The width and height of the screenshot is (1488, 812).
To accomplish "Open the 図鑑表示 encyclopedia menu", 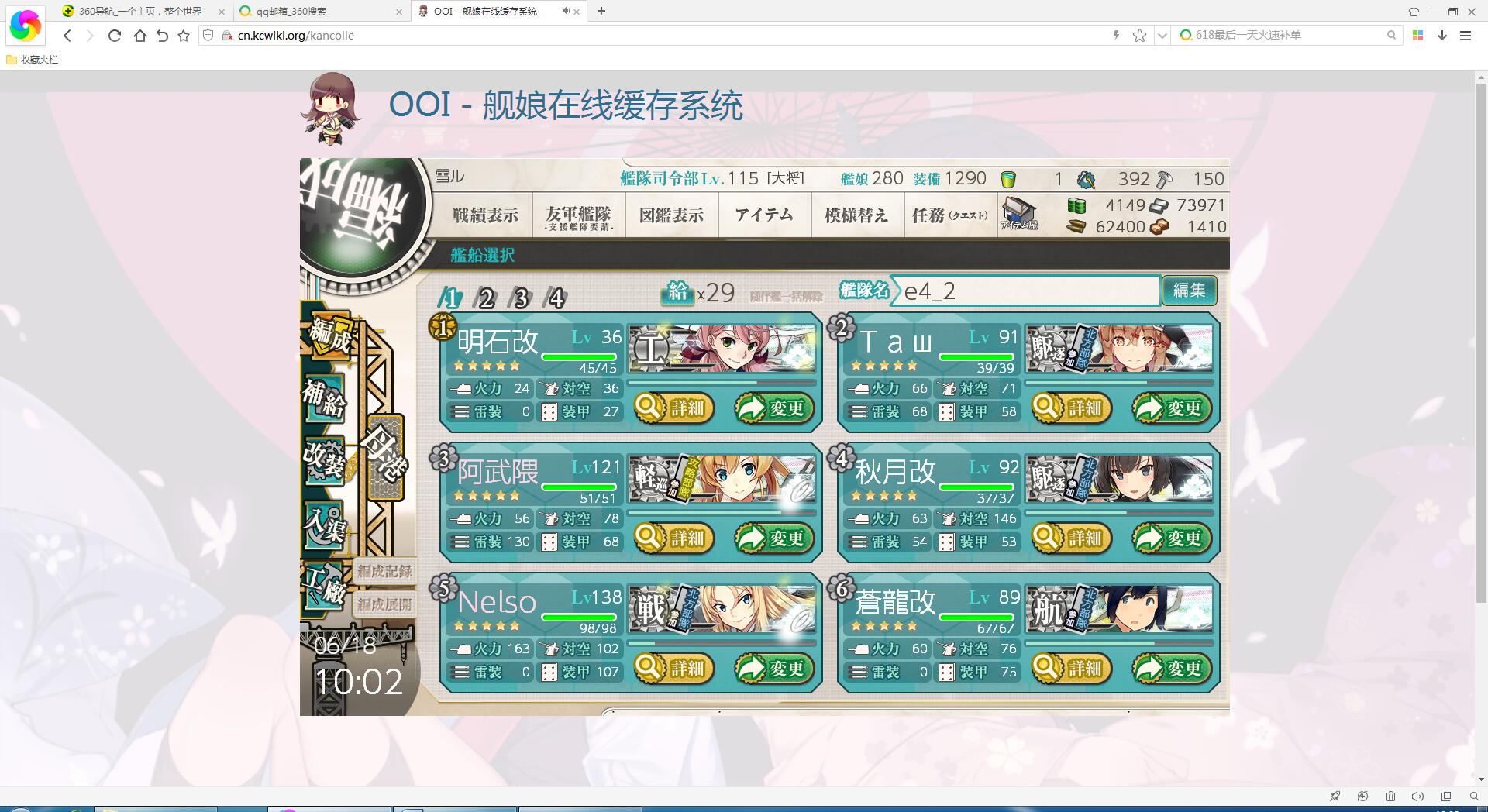I will [x=671, y=215].
